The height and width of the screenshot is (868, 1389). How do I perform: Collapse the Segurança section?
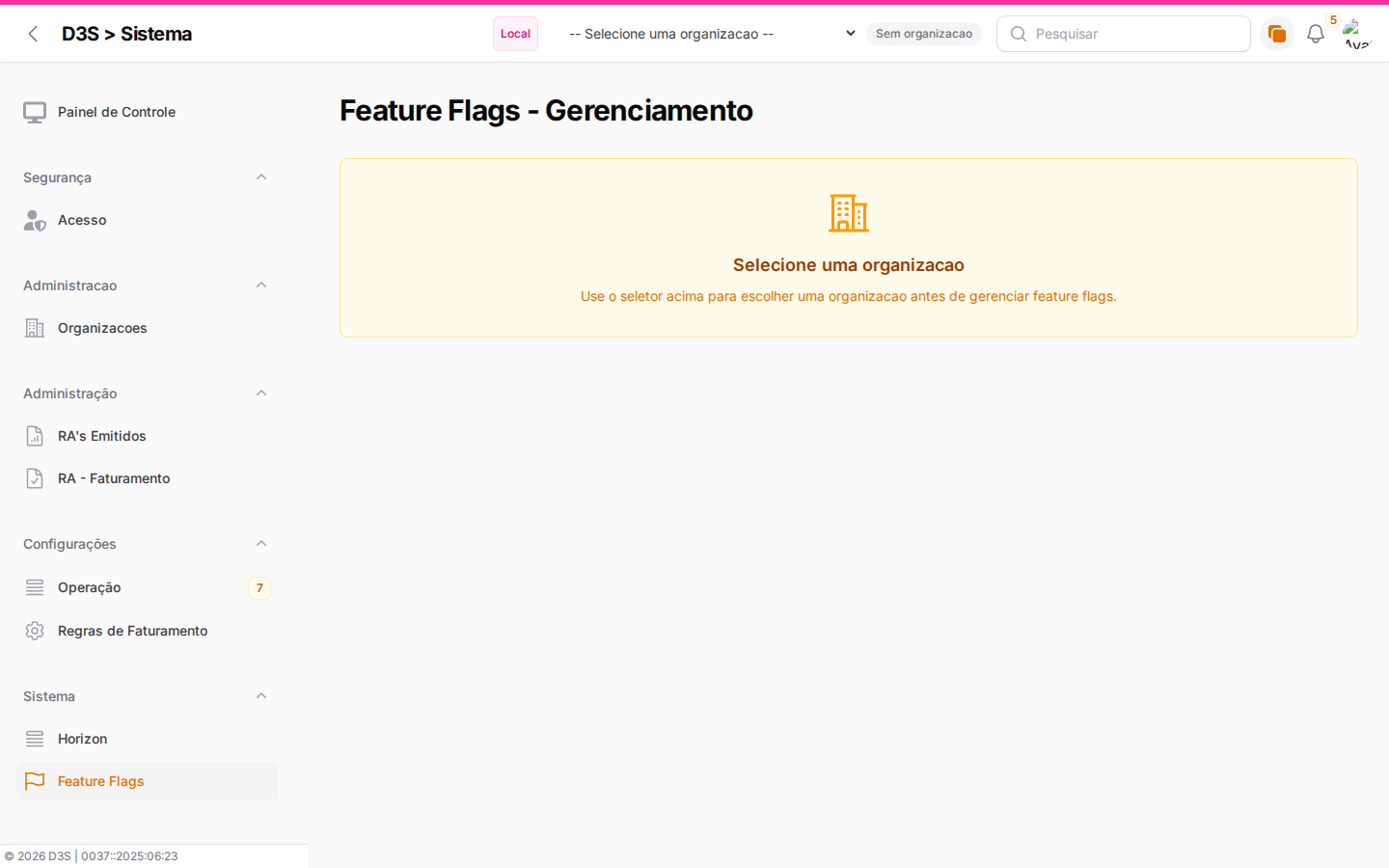261,177
